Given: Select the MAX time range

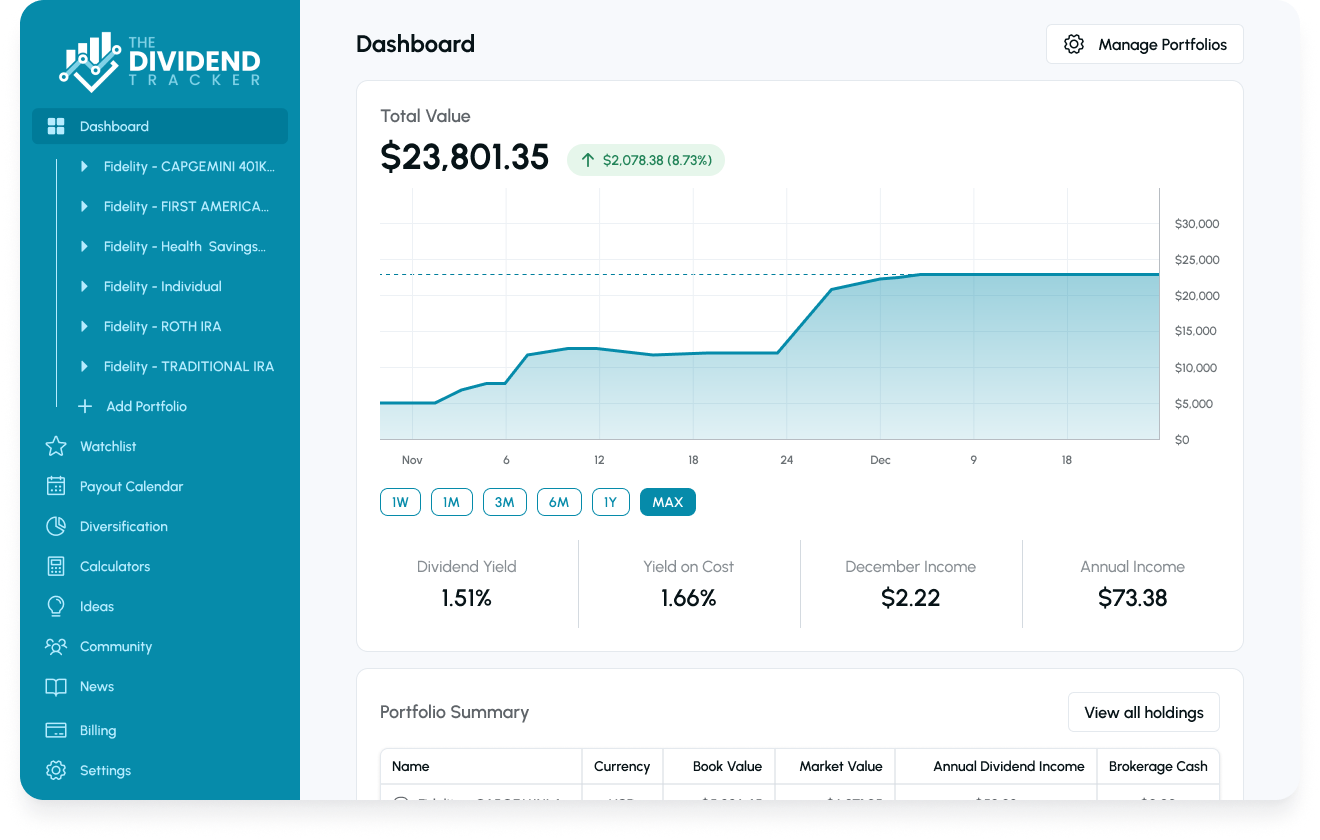Looking at the screenshot, I should tap(667, 502).
